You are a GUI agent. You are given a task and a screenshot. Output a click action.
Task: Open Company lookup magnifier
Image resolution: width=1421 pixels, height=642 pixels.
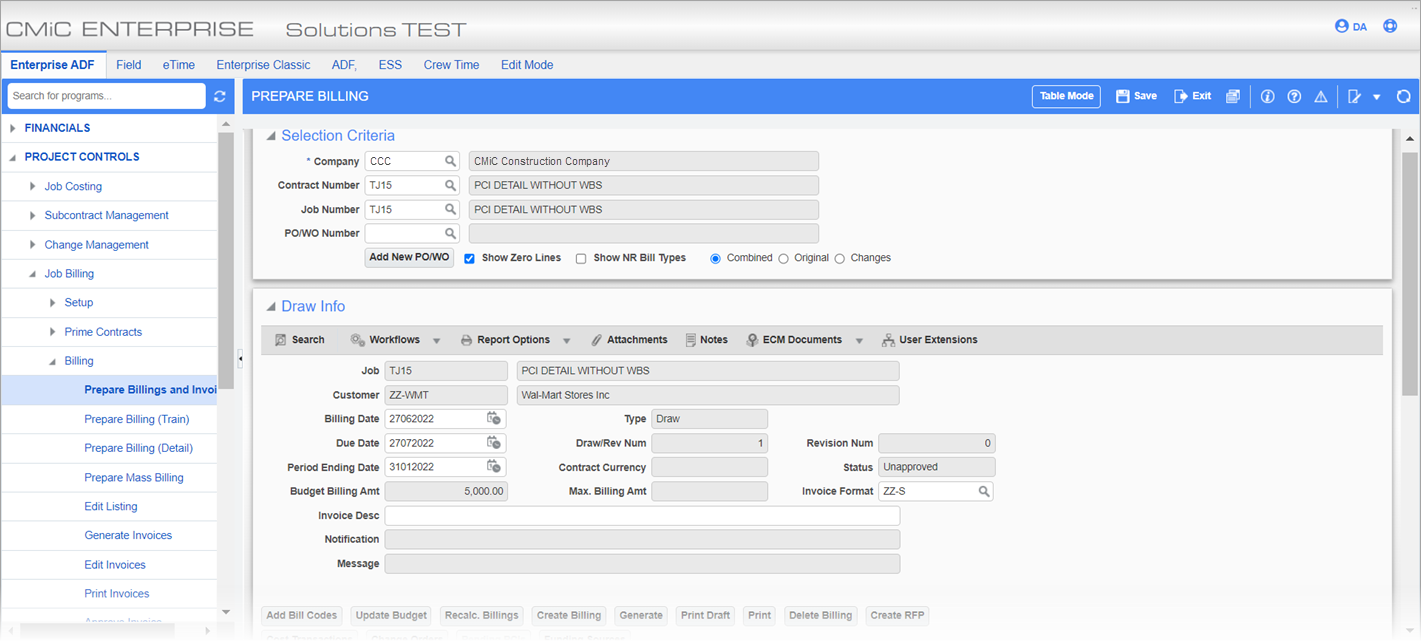click(x=451, y=161)
